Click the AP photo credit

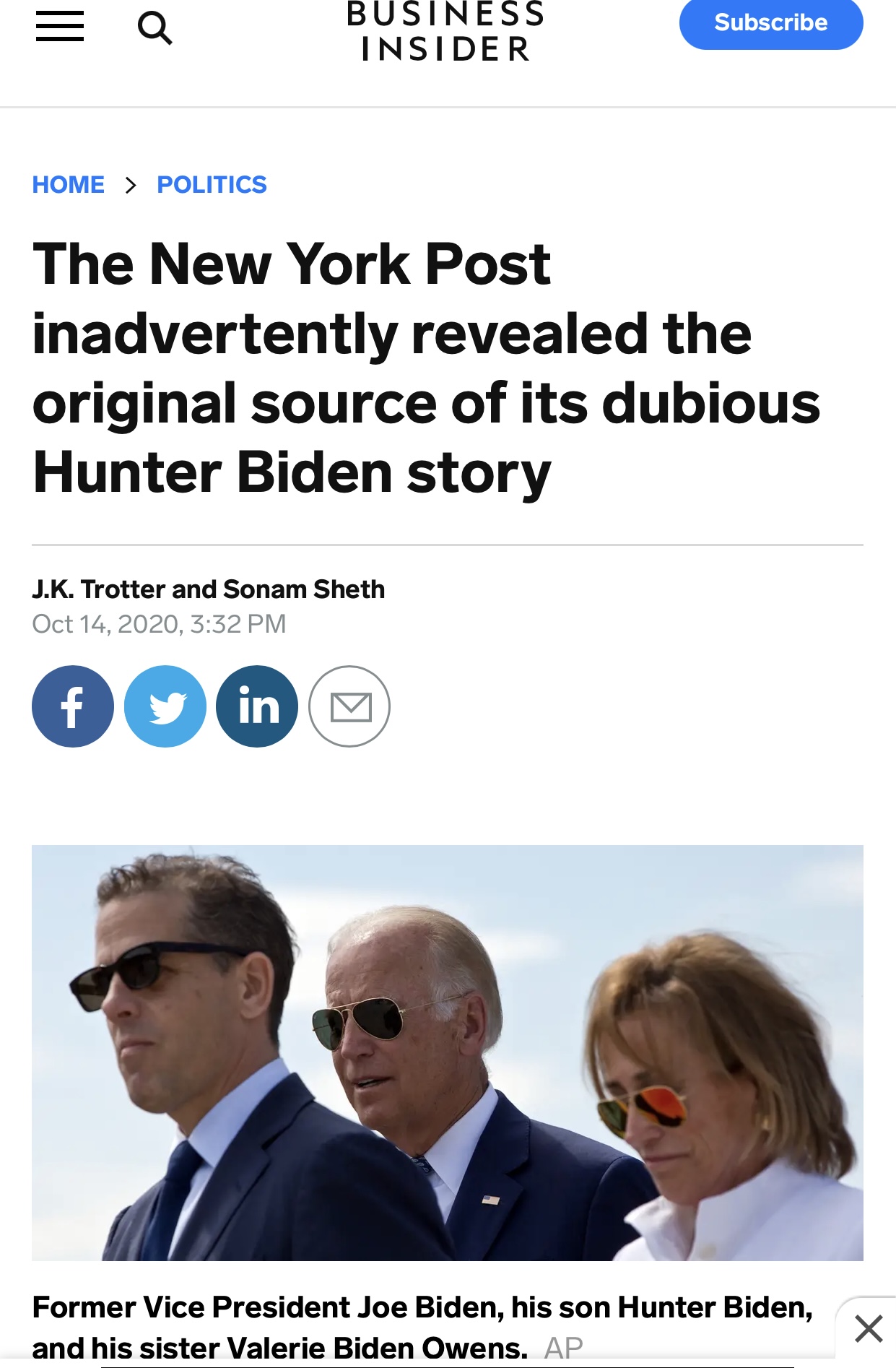coord(563,1348)
